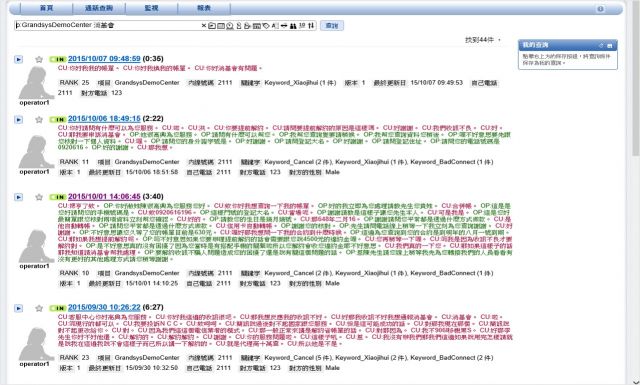Play the 2015/09/30 10:26:22 call recording
This screenshot has width=640, height=385.
point(18,308)
